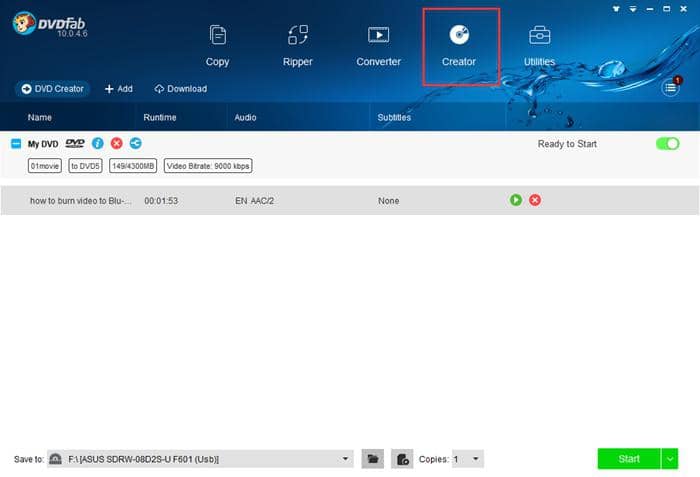The image size is (700, 477).
Task: Open Video Bitrate 9000 kbps setting
Action: click(208, 166)
